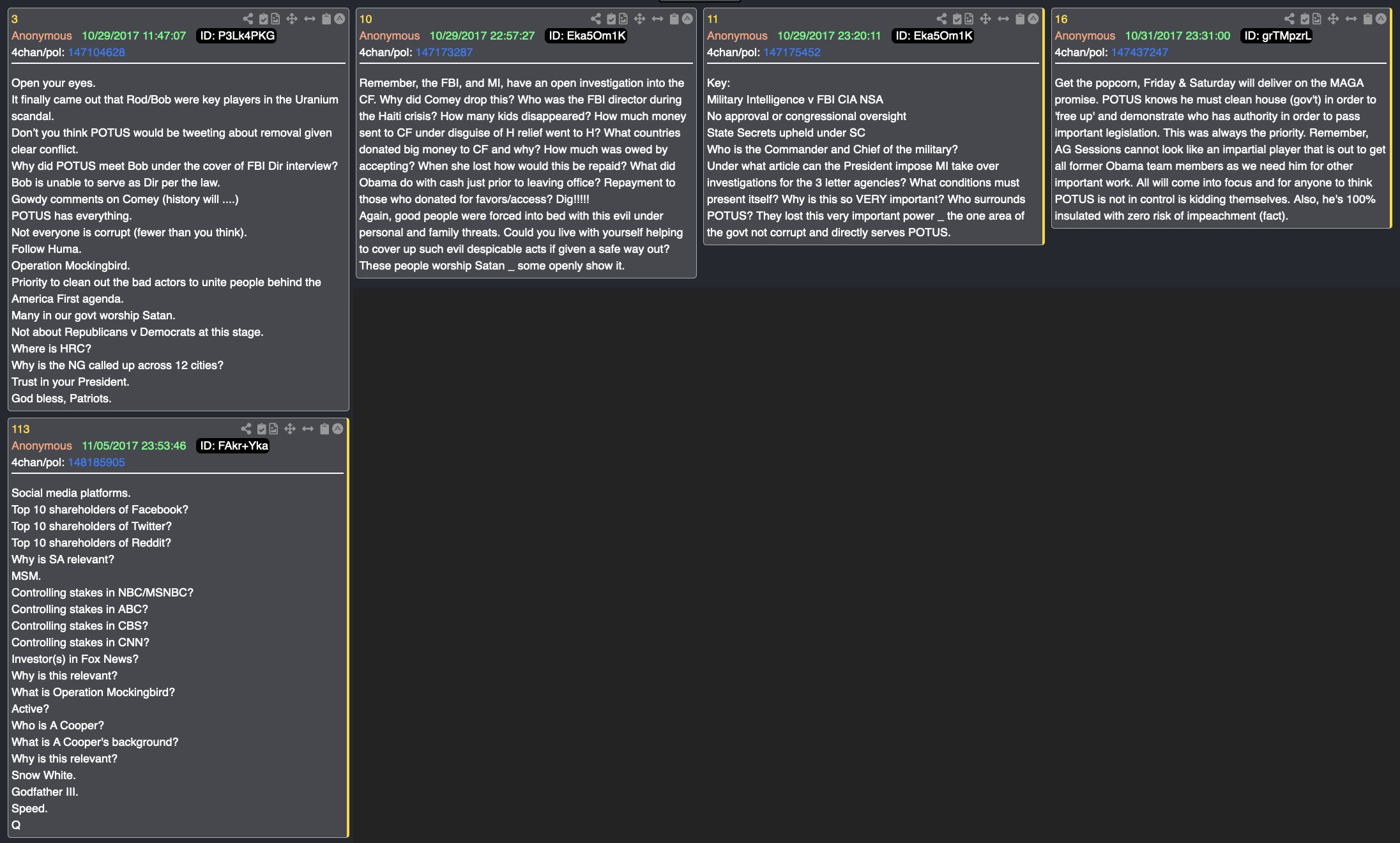The width and height of the screenshot is (1400, 843).
Task: Click the image file icon on post 16
Action: [x=1317, y=19]
